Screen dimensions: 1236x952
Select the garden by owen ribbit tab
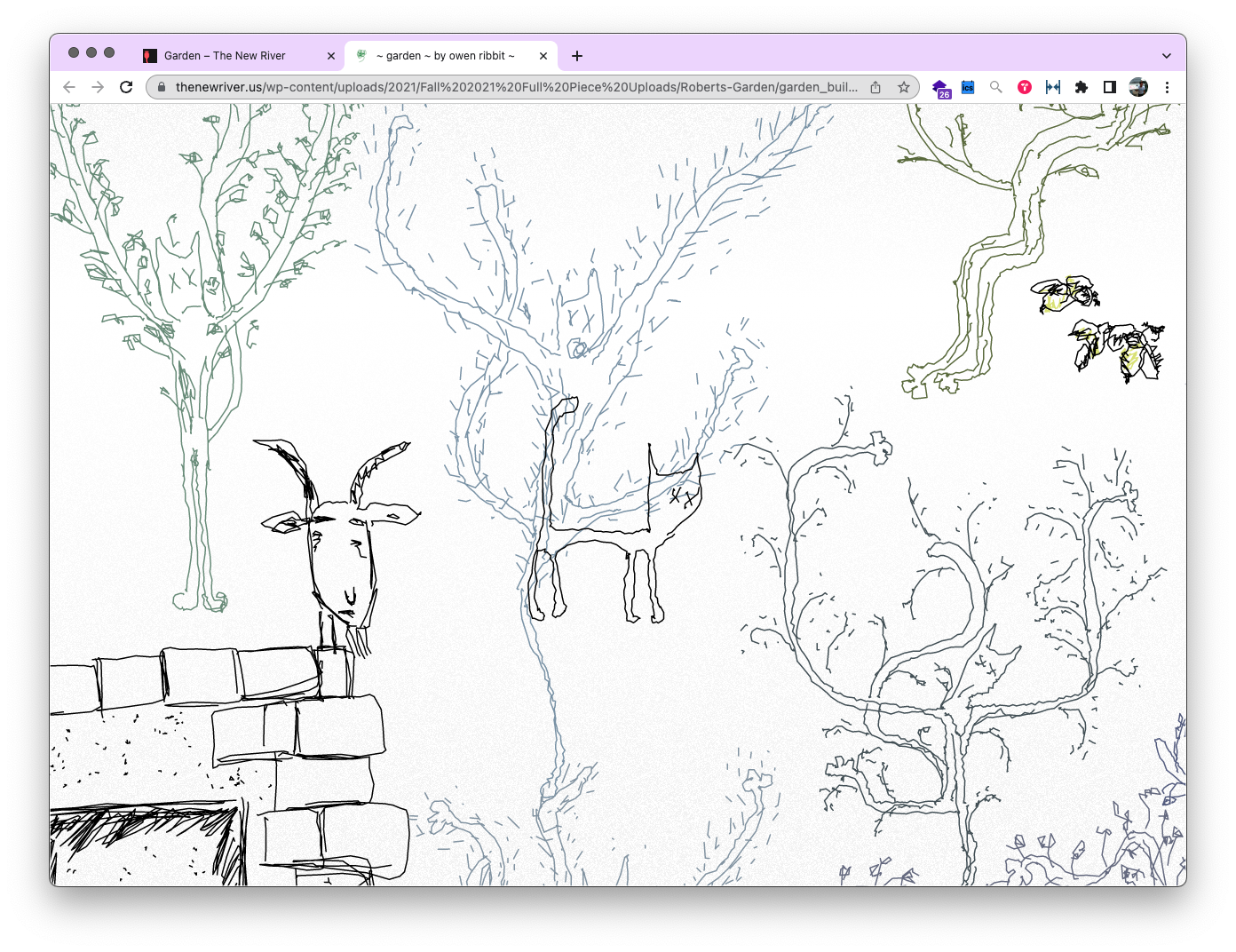(x=444, y=56)
